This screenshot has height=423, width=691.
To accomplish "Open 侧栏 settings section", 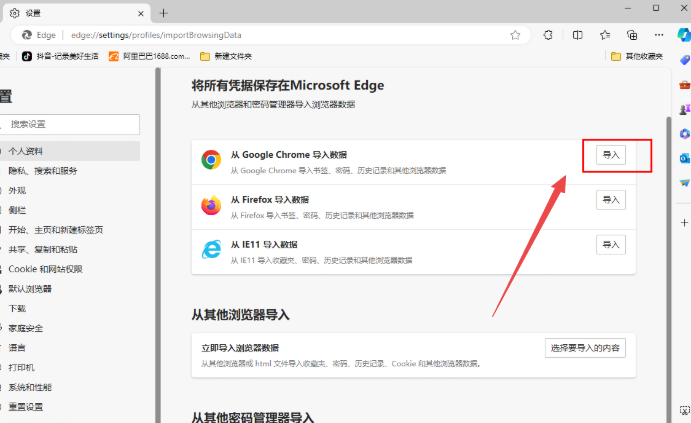I will coord(17,210).
